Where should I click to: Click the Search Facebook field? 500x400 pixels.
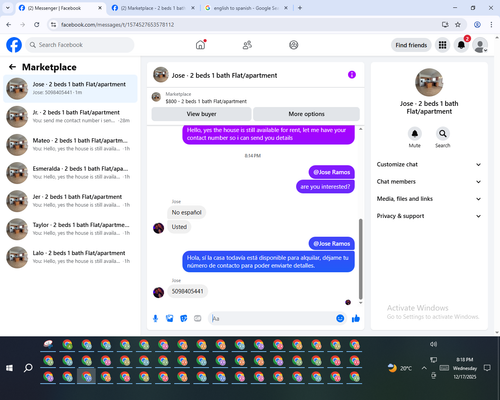coord(80,45)
